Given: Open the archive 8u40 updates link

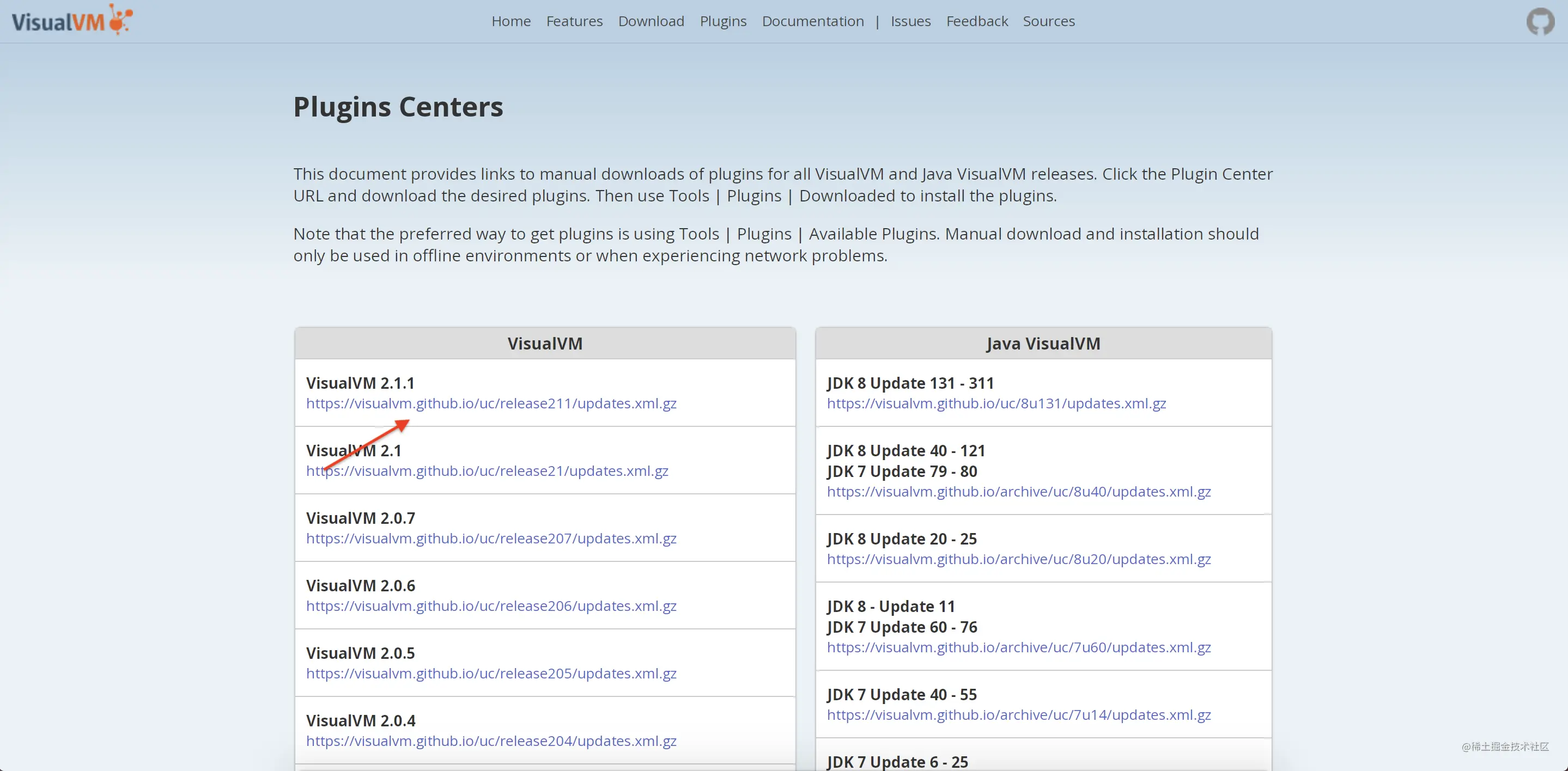Looking at the screenshot, I should [1019, 492].
